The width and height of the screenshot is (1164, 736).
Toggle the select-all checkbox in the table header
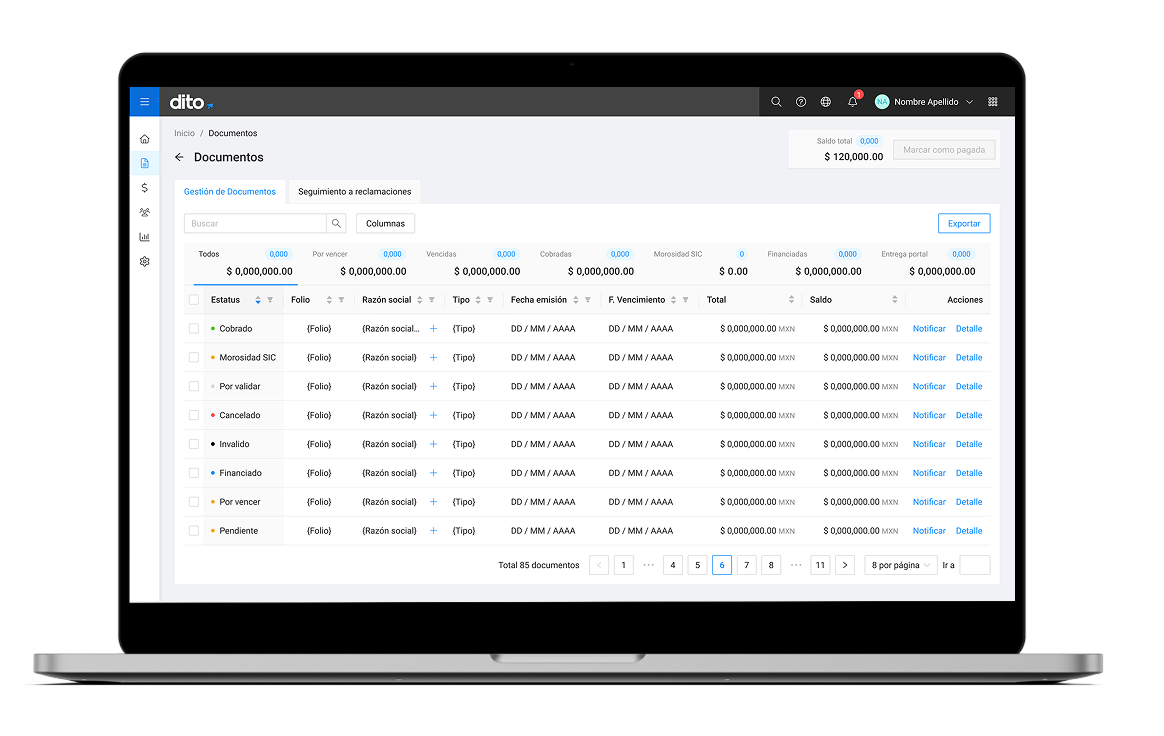pos(194,300)
